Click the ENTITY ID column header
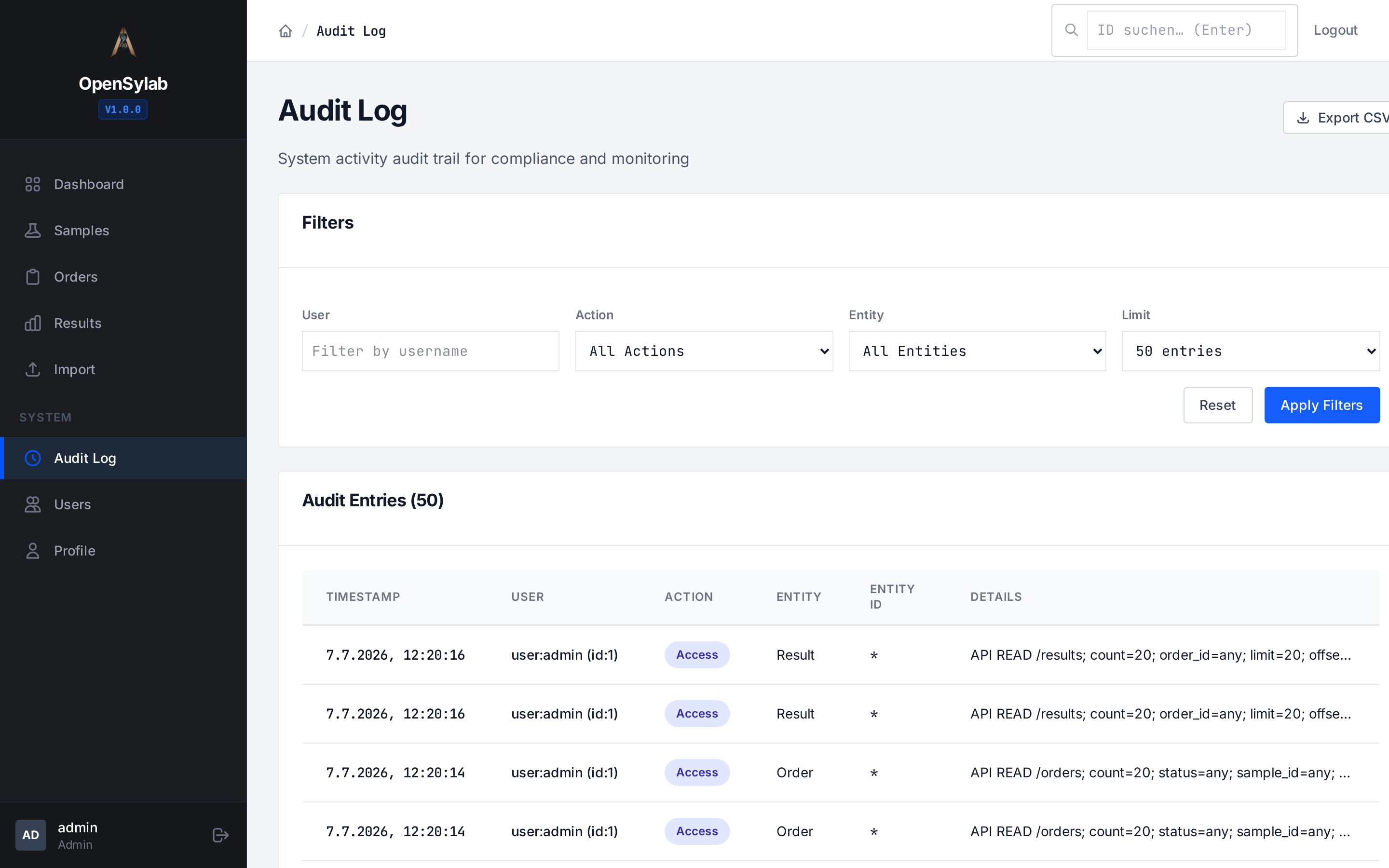 point(892,597)
